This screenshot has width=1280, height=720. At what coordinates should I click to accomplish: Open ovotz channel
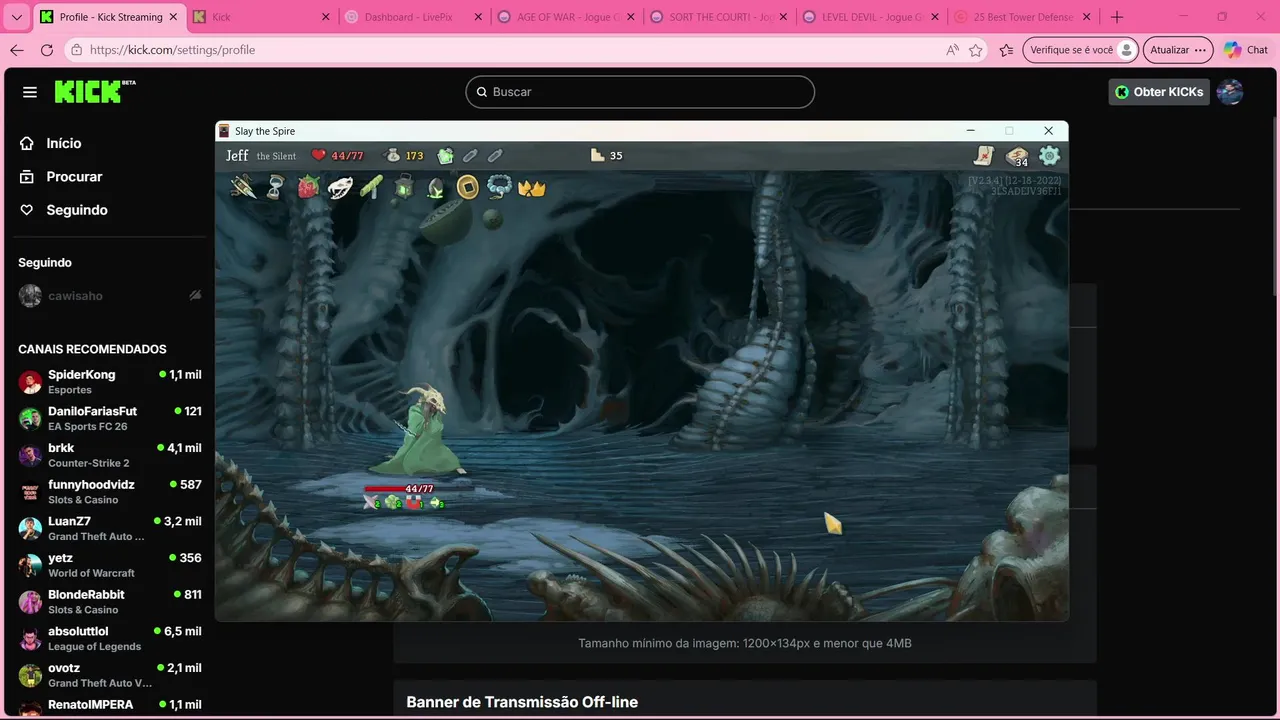[109, 675]
